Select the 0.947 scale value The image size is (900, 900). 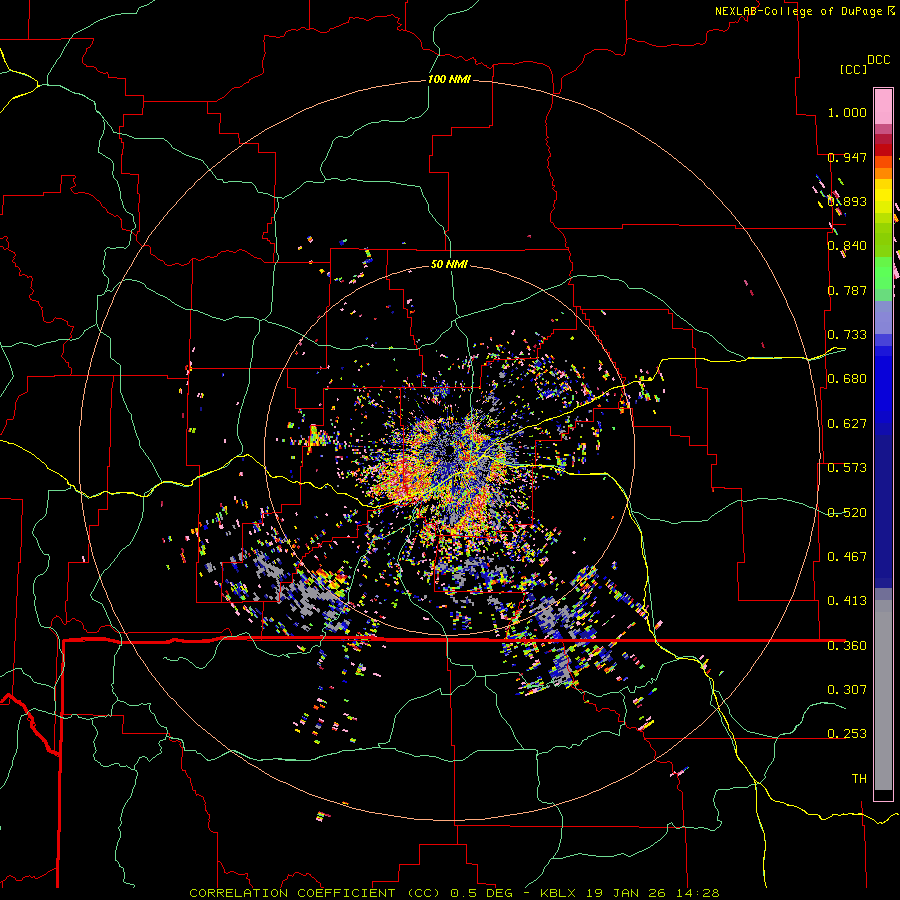847,157
